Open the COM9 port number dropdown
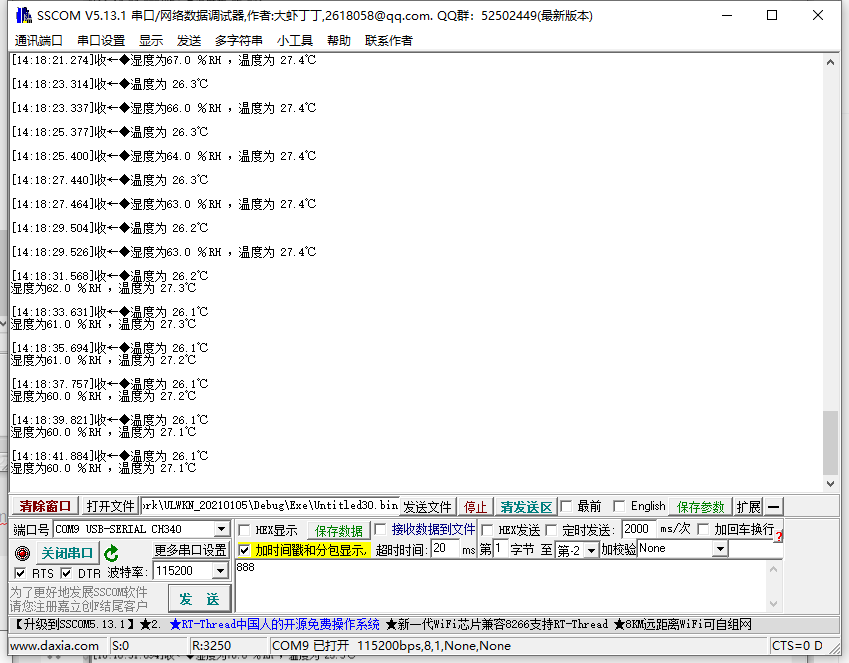Image resolution: width=849 pixels, height=663 pixels. tap(221, 529)
